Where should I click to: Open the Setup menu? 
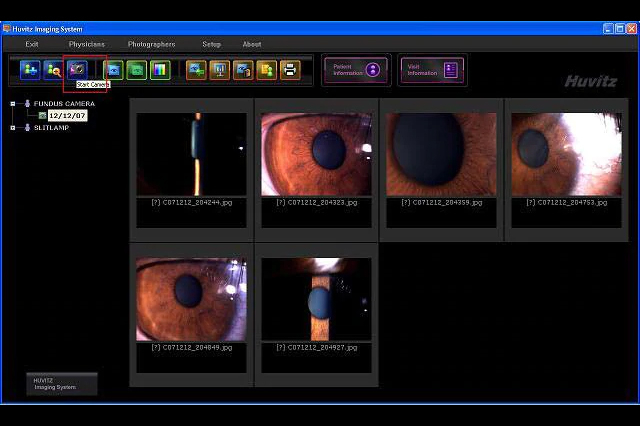(211, 44)
